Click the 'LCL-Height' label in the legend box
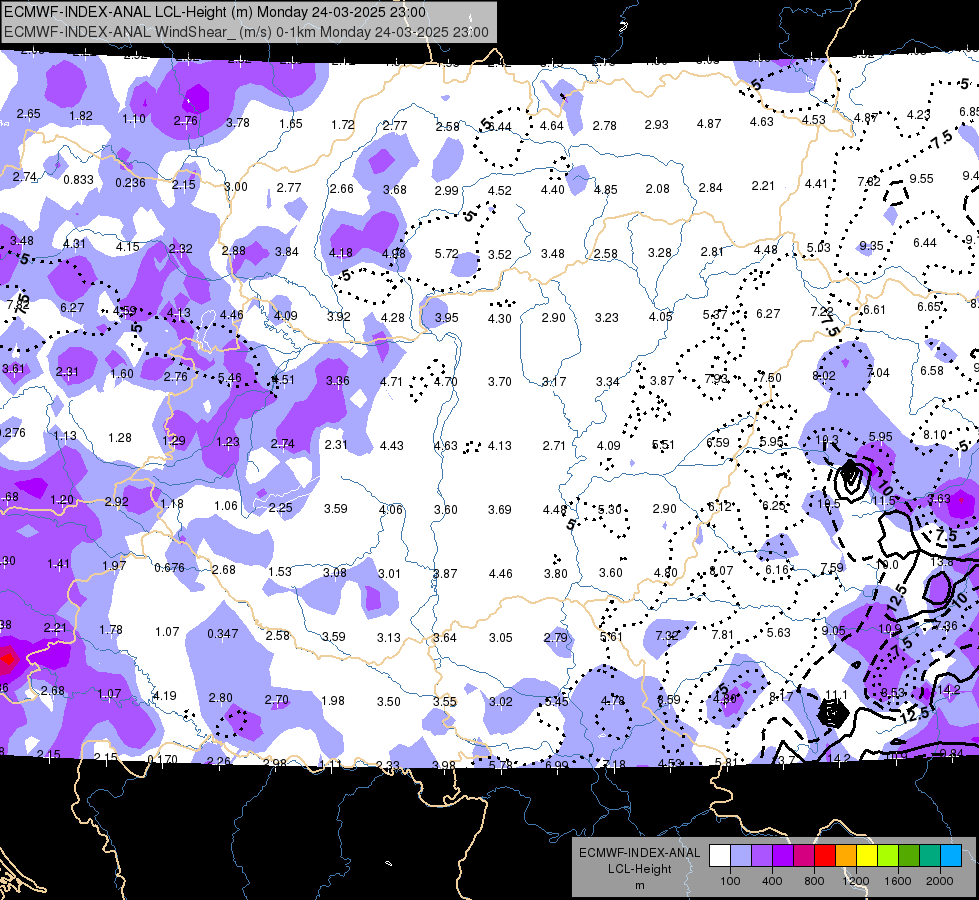Image resolution: width=979 pixels, height=900 pixels. click(639, 869)
